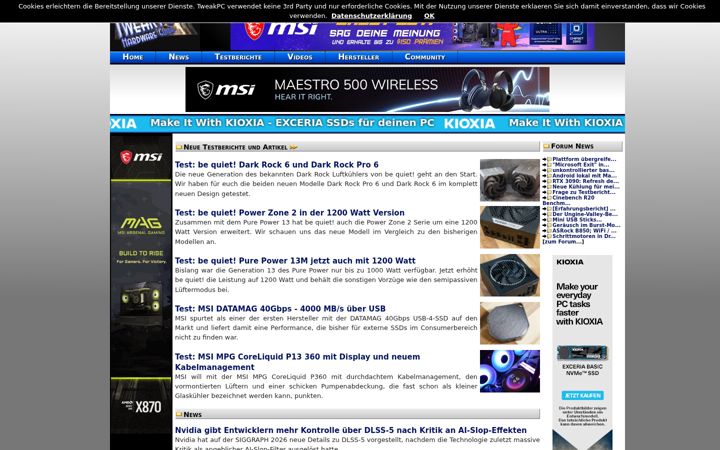Click the arrows icon after Neue Testberichte heading
Viewport: 720px width, 450px height.
coord(293,147)
